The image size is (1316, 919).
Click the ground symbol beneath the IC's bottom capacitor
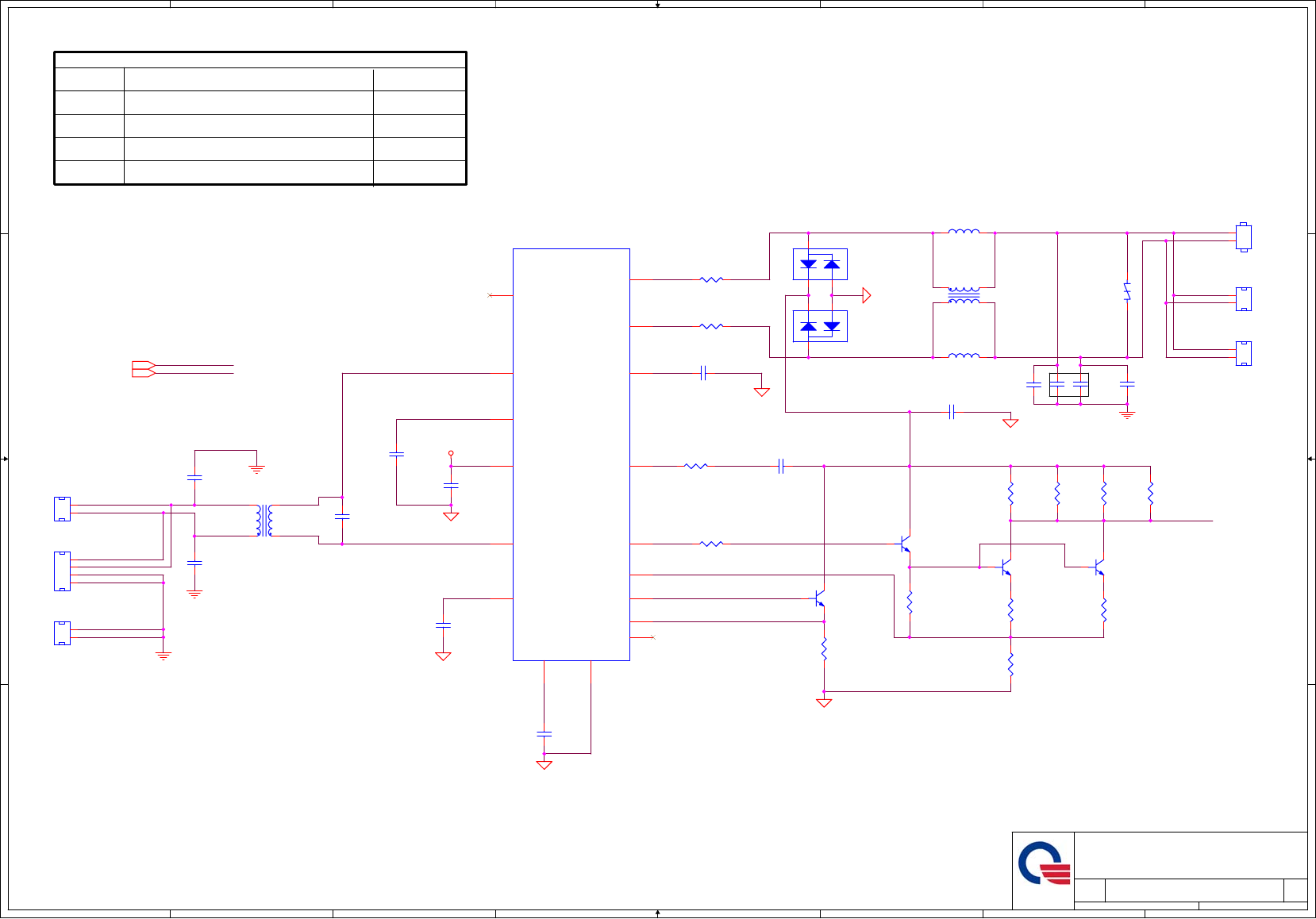pos(544,765)
